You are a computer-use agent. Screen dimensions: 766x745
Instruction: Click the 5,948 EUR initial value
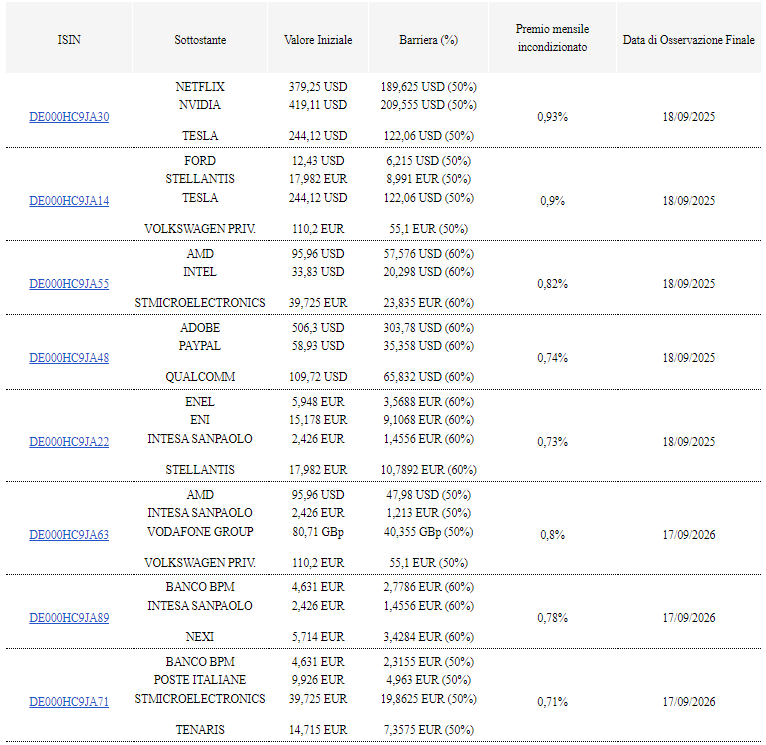318,402
